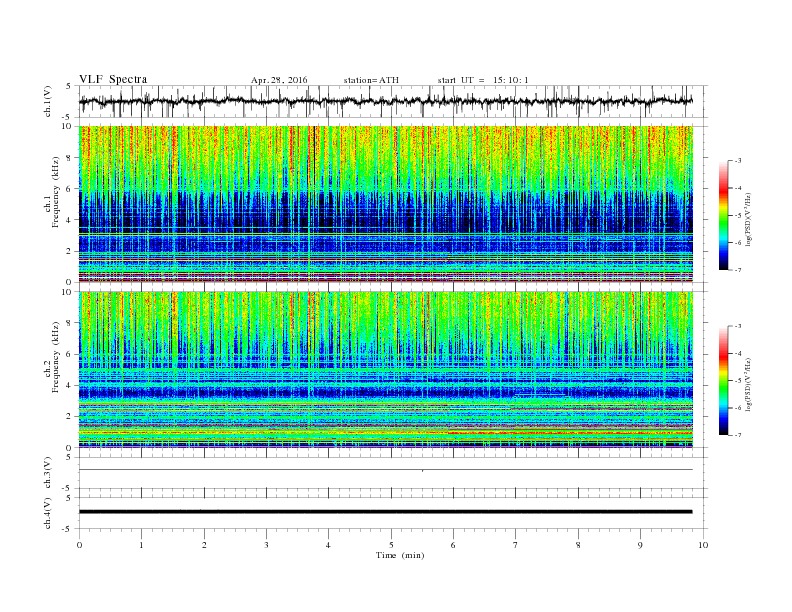Click the '-7' label on lower colorbar
Viewport: 792px width, 612px height.
737,435
